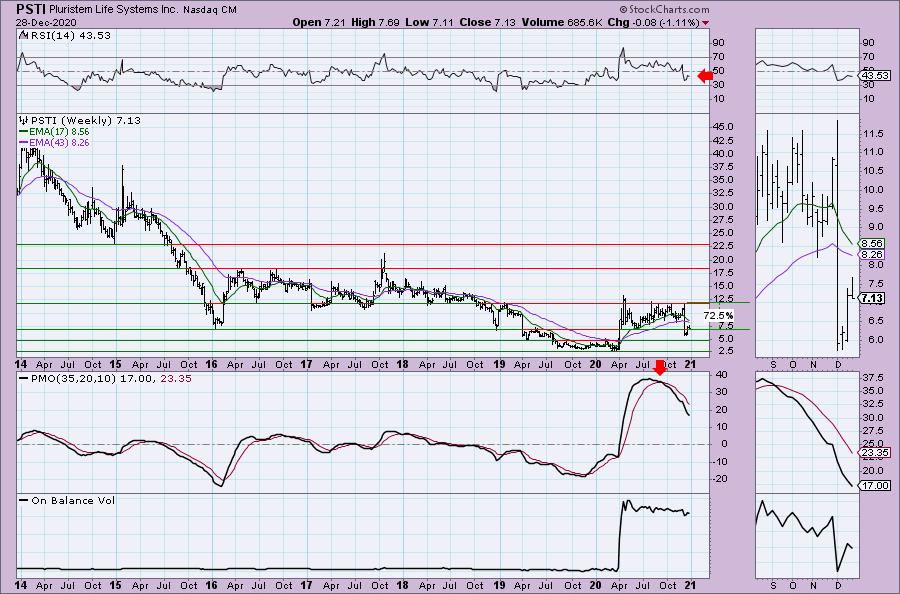
Task: Click the 'RSI(14) 43.53' indicator label
Action: (x=70, y=35)
